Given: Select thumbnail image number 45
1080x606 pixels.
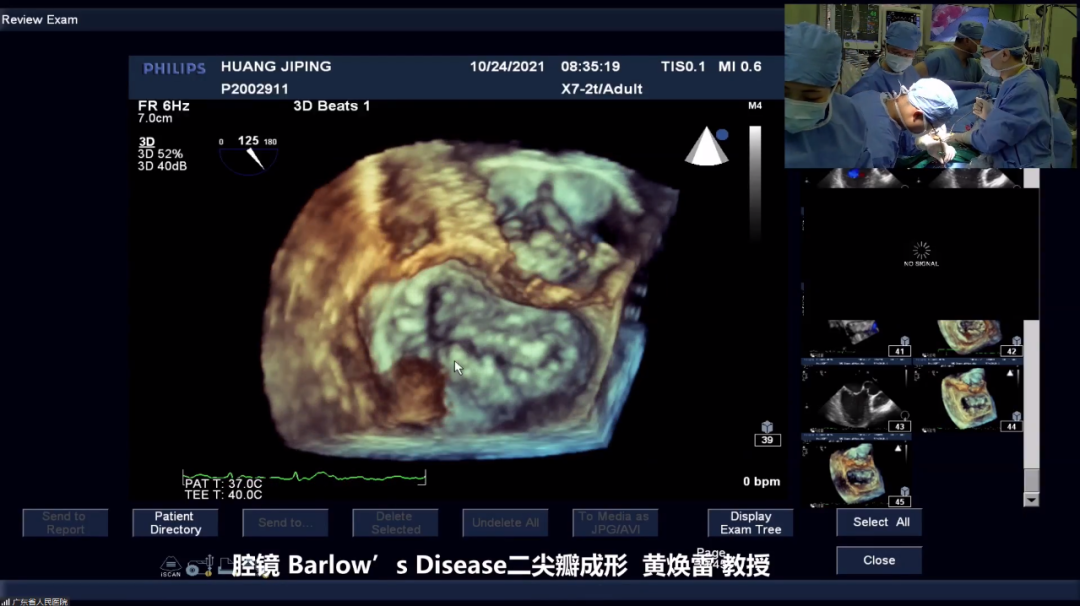Looking at the screenshot, I should (855, 473).
